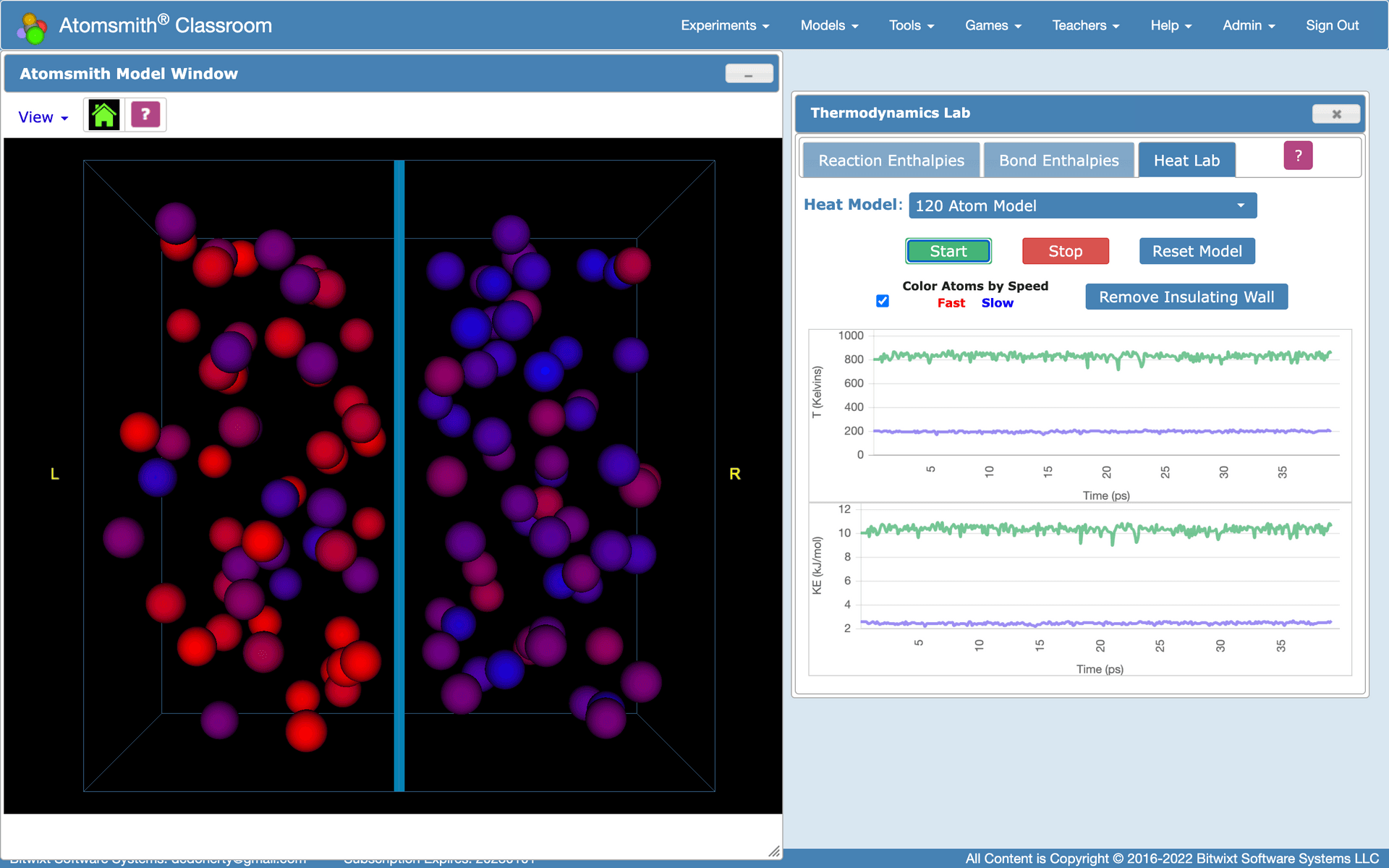The image size is (1389, 868).
Task: Open the Admin menu
Action: pyautogui.click(x=1249, y=25)
